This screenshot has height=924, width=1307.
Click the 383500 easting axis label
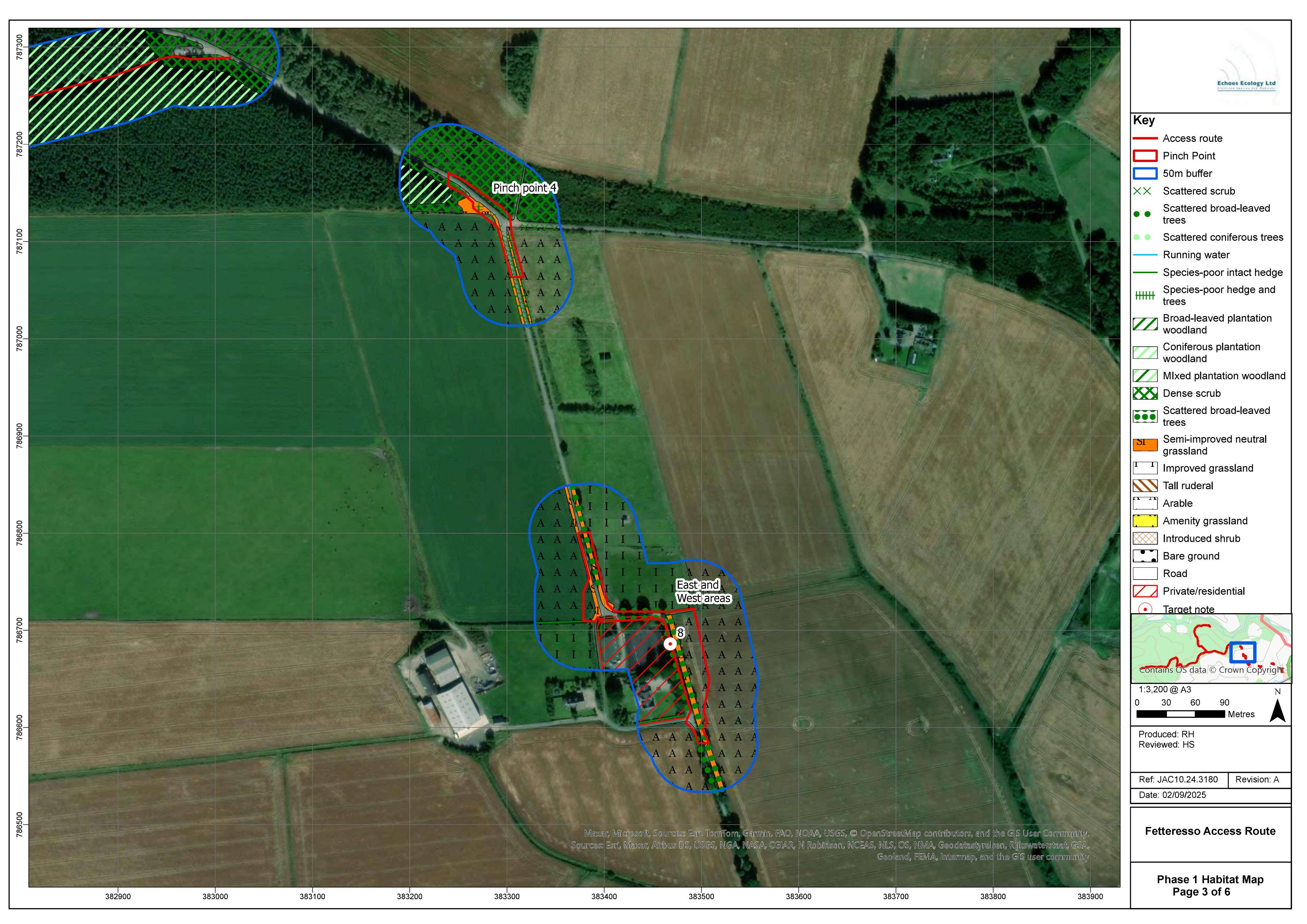pyautogui.click(x=701, y=897)
